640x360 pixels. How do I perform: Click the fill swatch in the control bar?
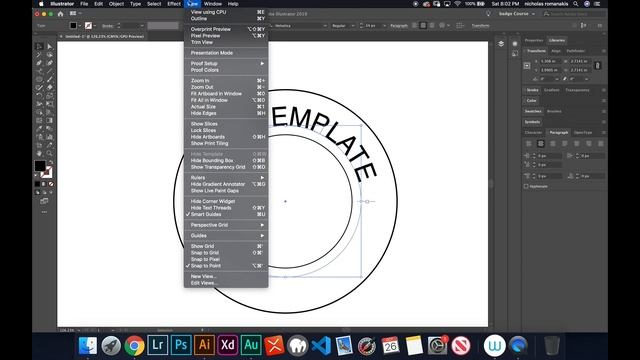pos(73,25)
